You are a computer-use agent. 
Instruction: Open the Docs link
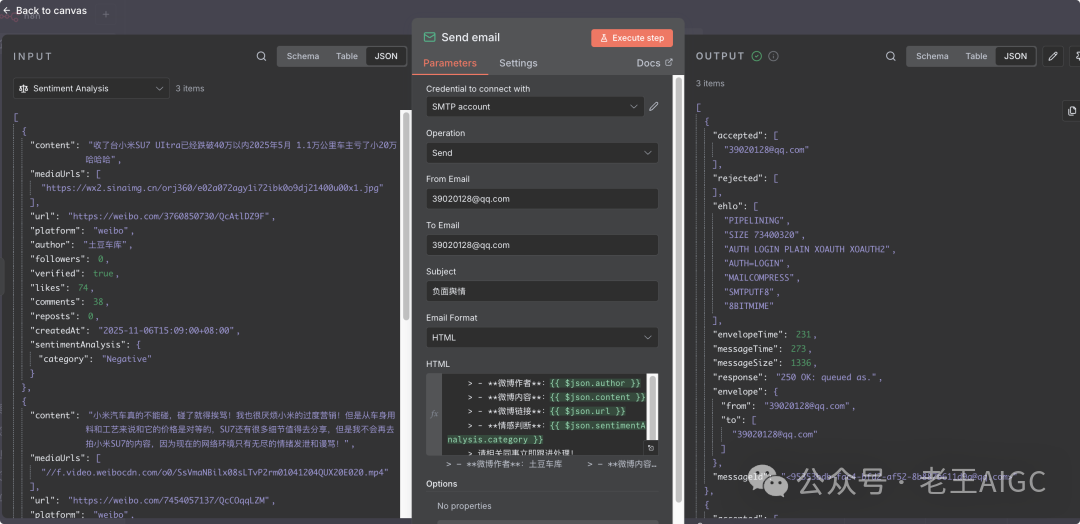(x=654, y=63)
